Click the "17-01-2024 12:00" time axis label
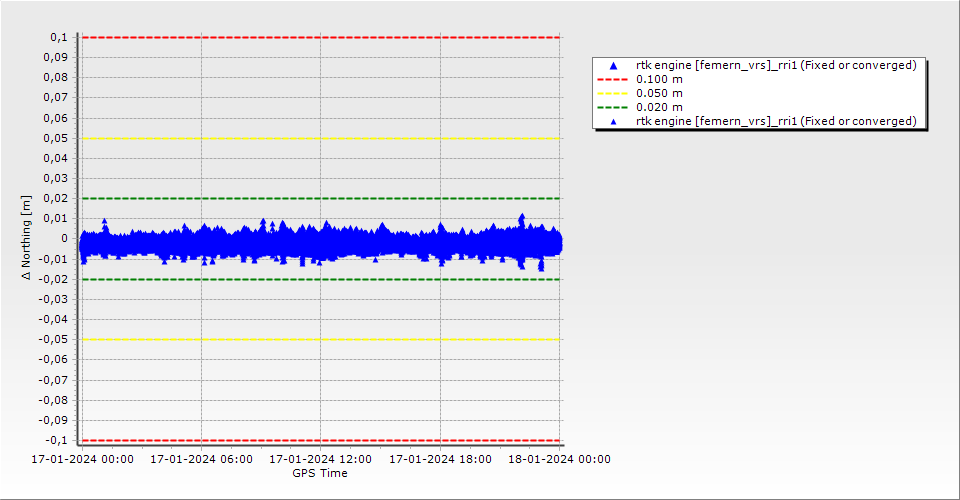960x500 pixels. (321, 460)
